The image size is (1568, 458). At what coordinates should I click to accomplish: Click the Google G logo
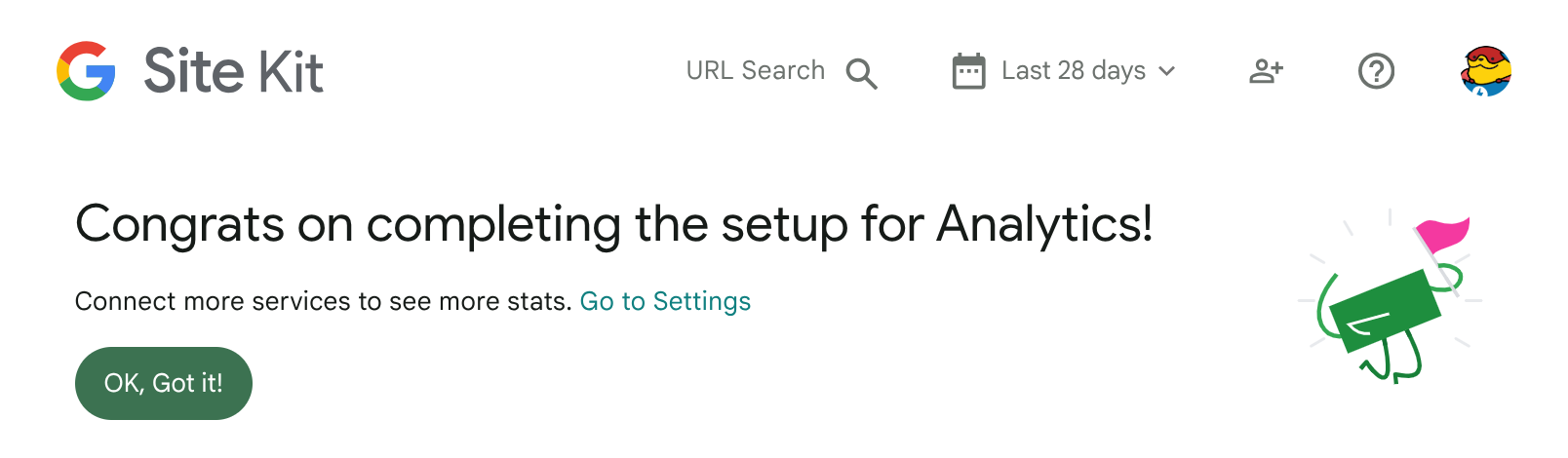(x=86, y=71)
